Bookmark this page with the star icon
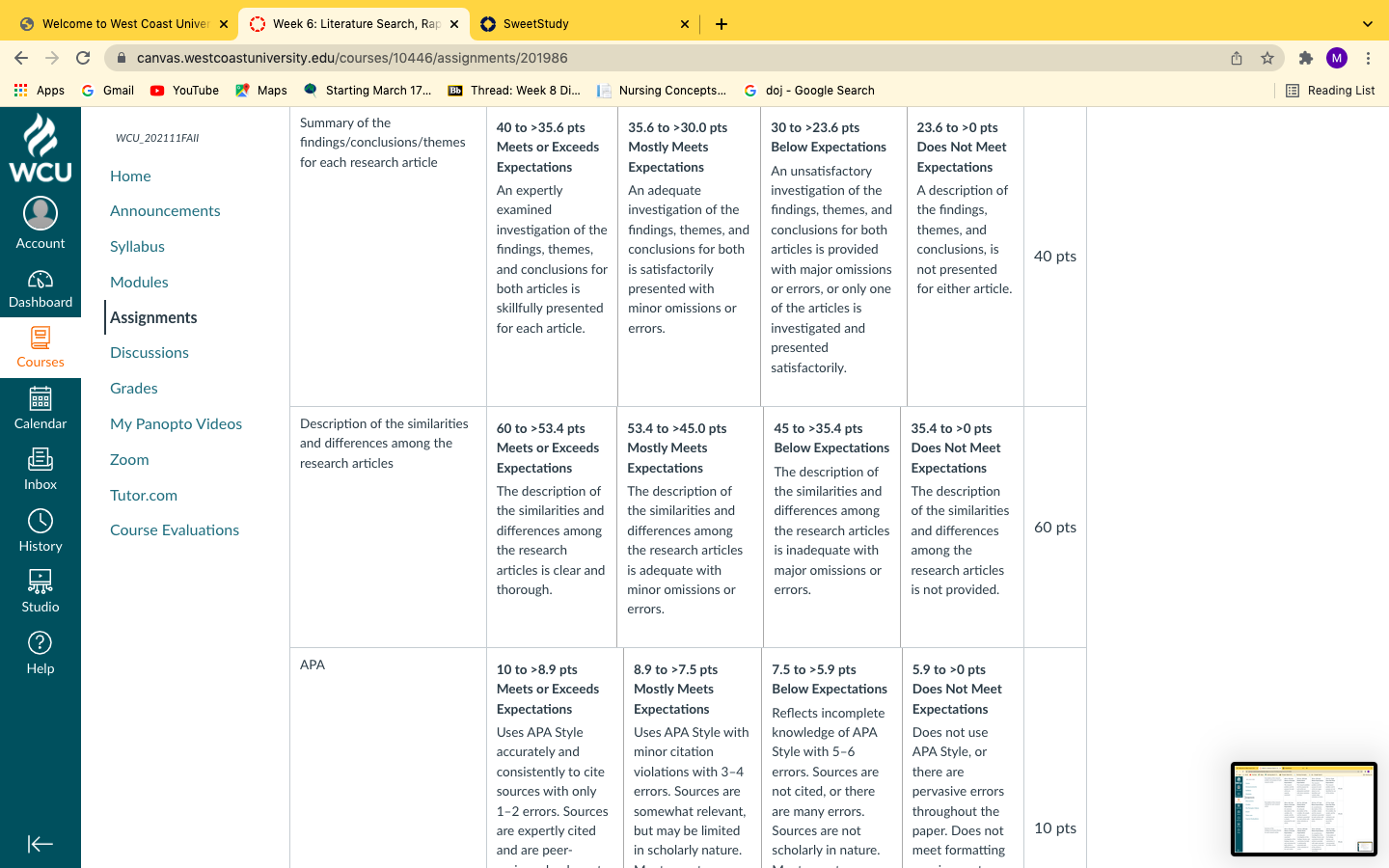This screenshot has width=1389, height=868. (x=1267, y=58)
